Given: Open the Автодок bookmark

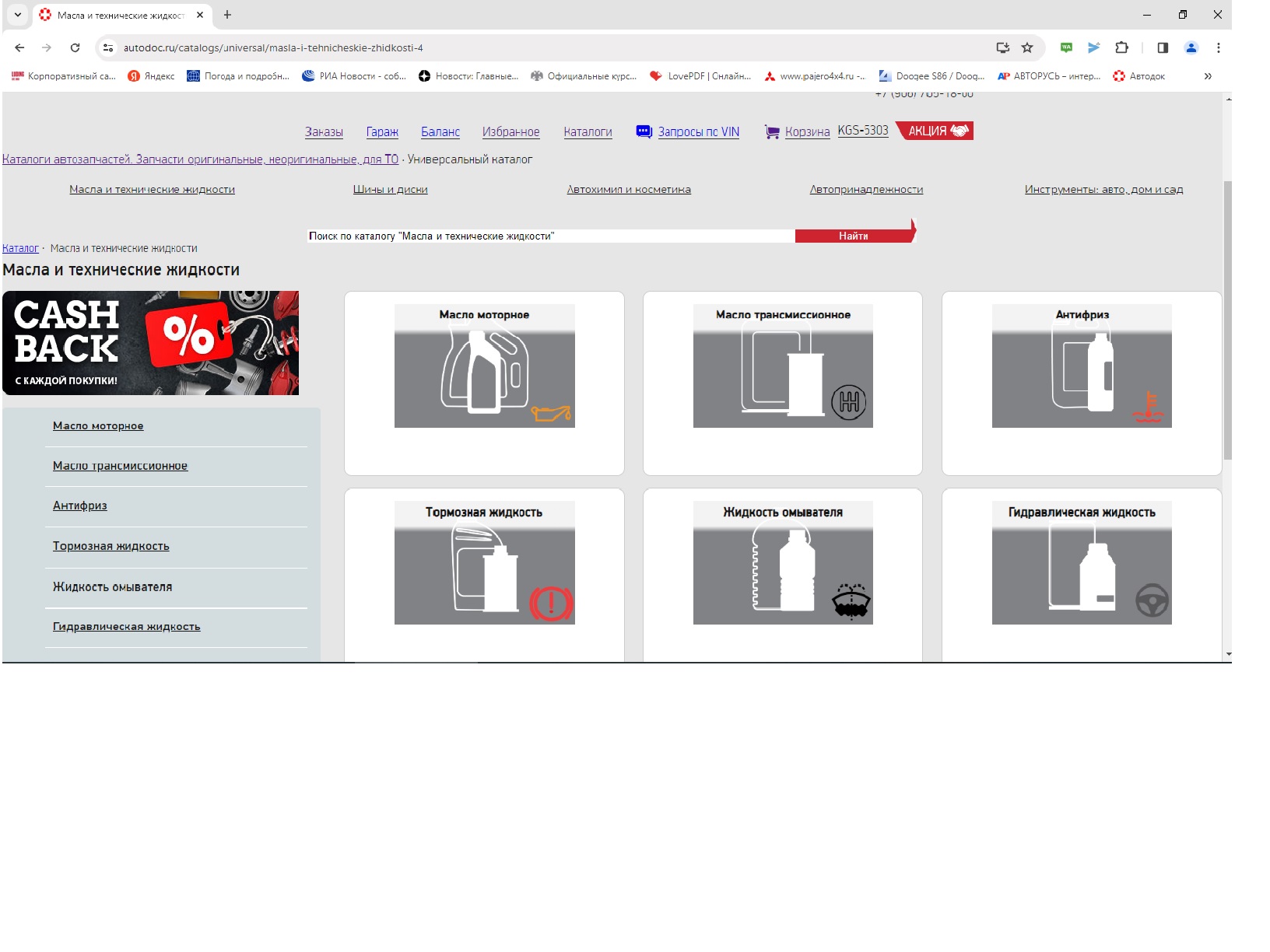Looking at the screenshot, I should 1138,76.
